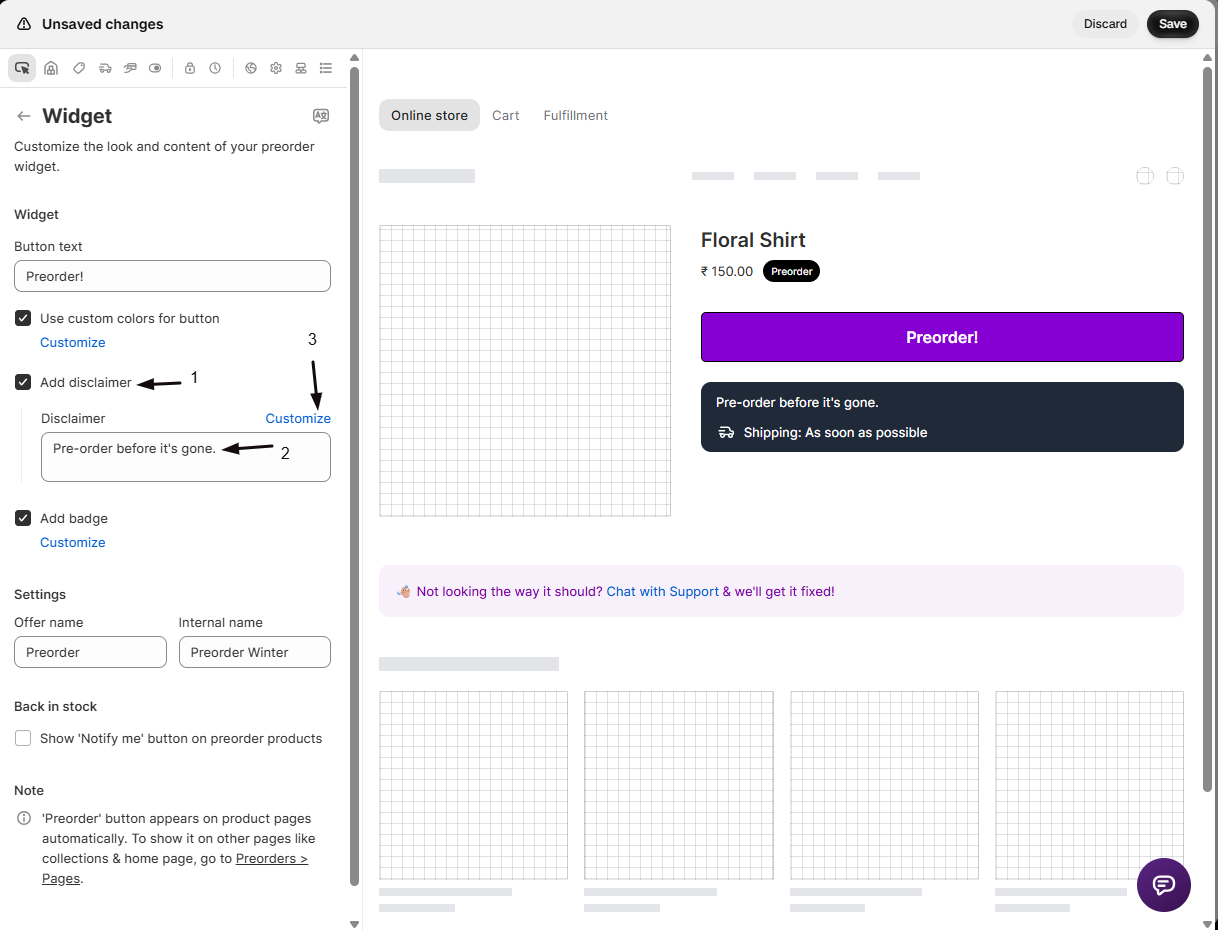
Task: Open the payment card-in-hand icon in toolbar
Action: [x=130, y=68]
